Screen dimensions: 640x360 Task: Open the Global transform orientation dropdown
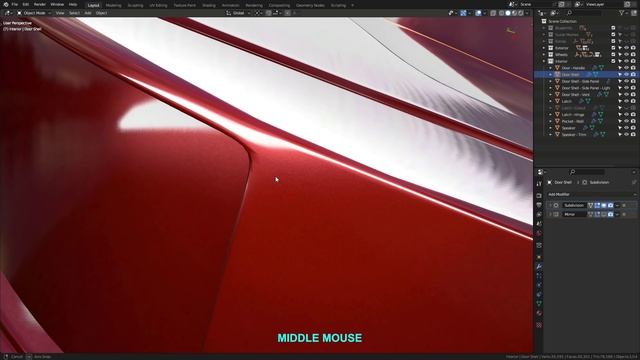coord(238,13)
